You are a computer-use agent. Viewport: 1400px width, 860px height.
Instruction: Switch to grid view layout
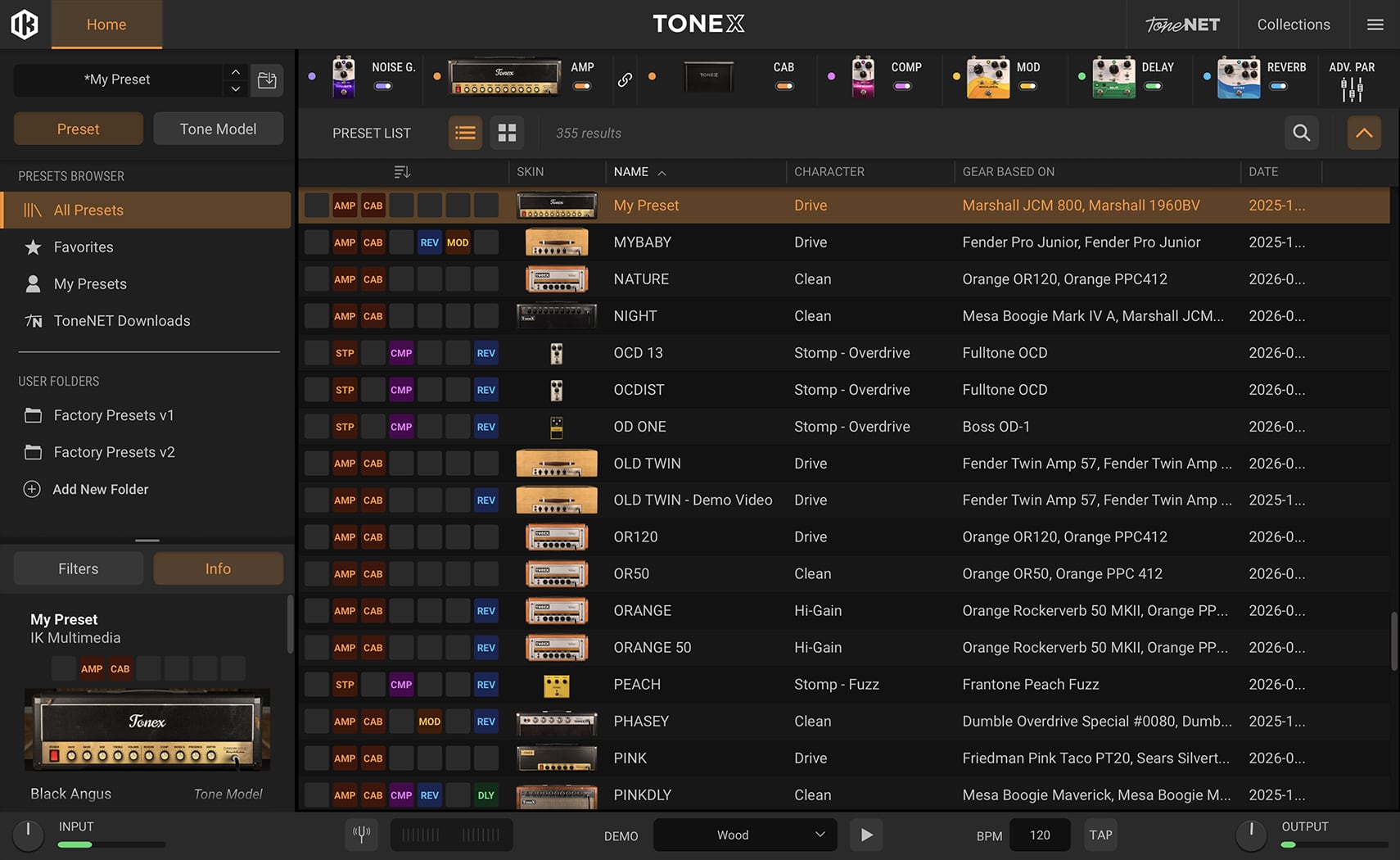pos(507,133)
